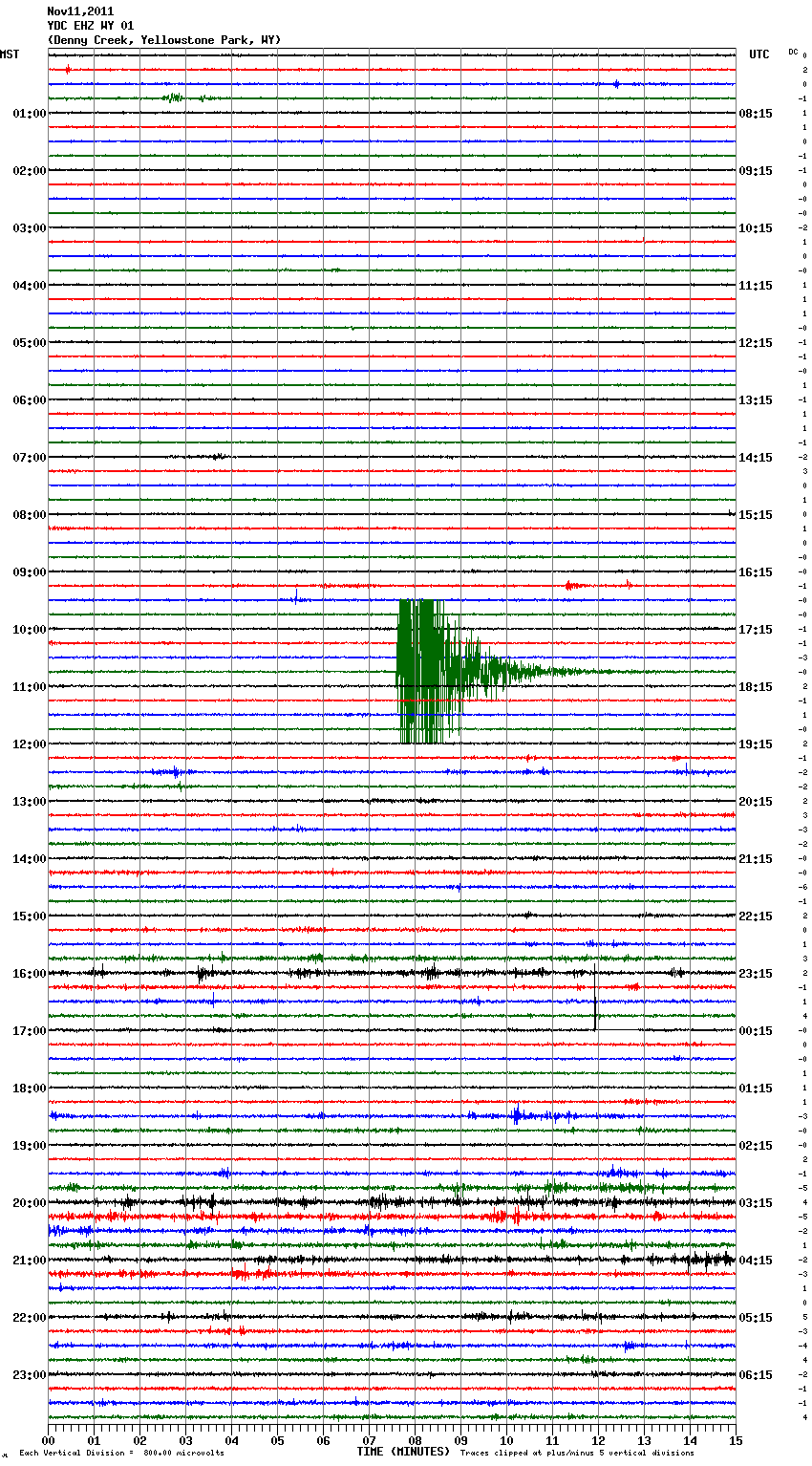The image size is (812, 1466).
Task: Select the 08 minute tick on the time axis
Action: coord(415,1440)
